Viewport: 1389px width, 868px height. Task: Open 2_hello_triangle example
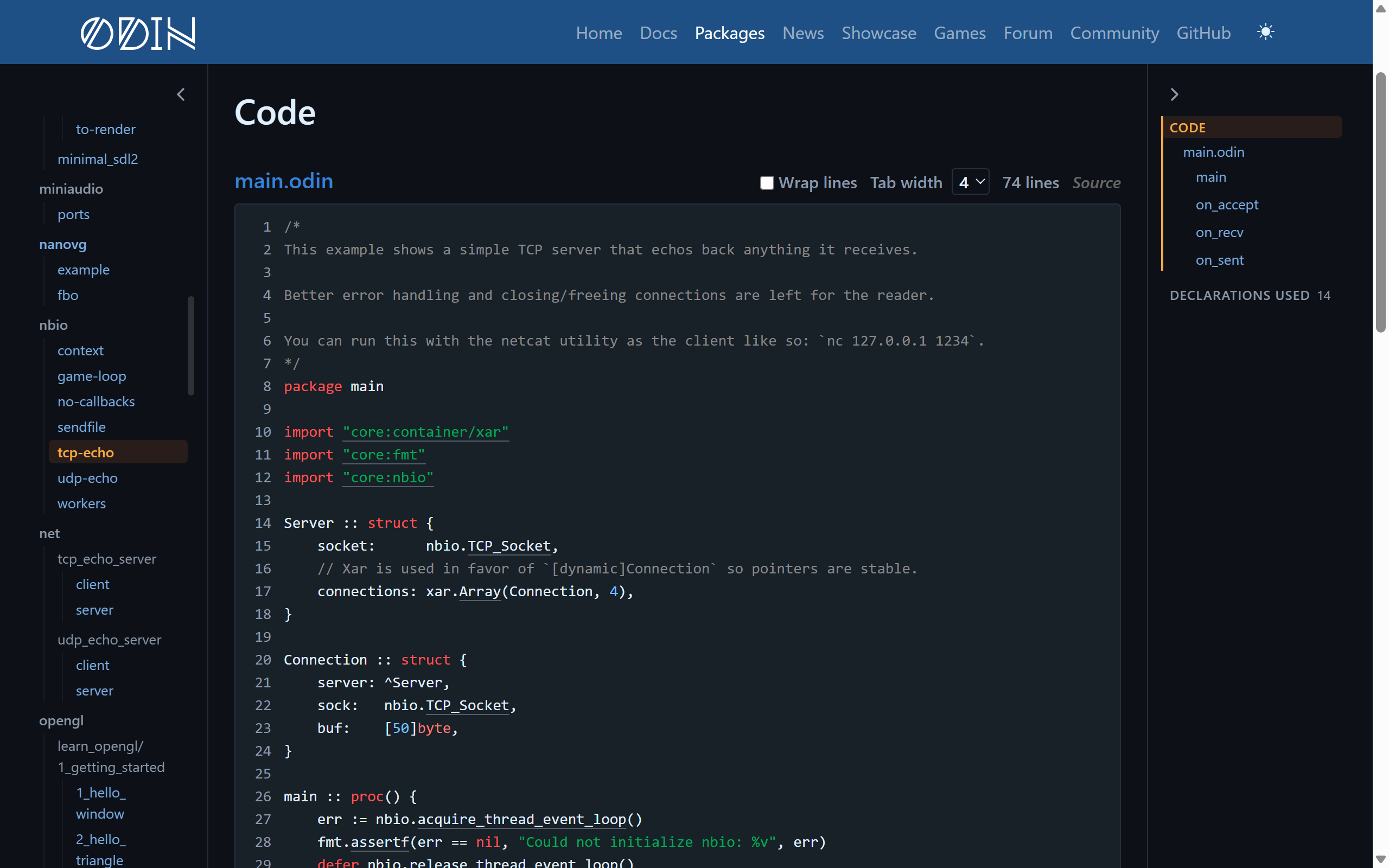coord(101,850)
